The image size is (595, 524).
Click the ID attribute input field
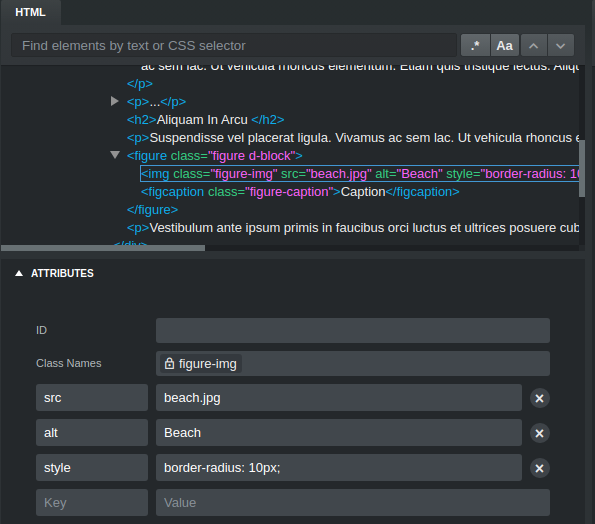(x=353, y=330)
